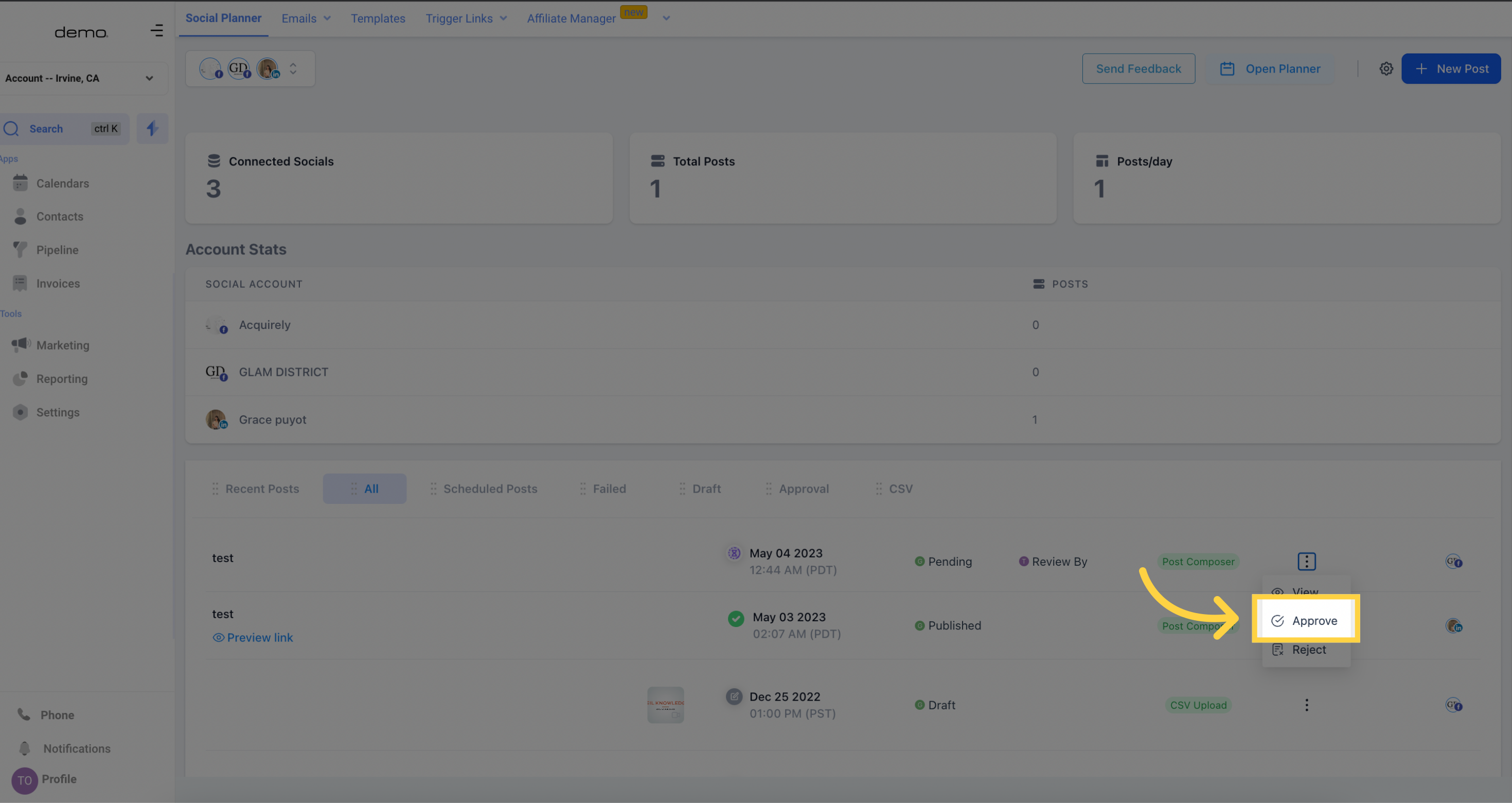Click the New Post button

tap(1450, 69)
